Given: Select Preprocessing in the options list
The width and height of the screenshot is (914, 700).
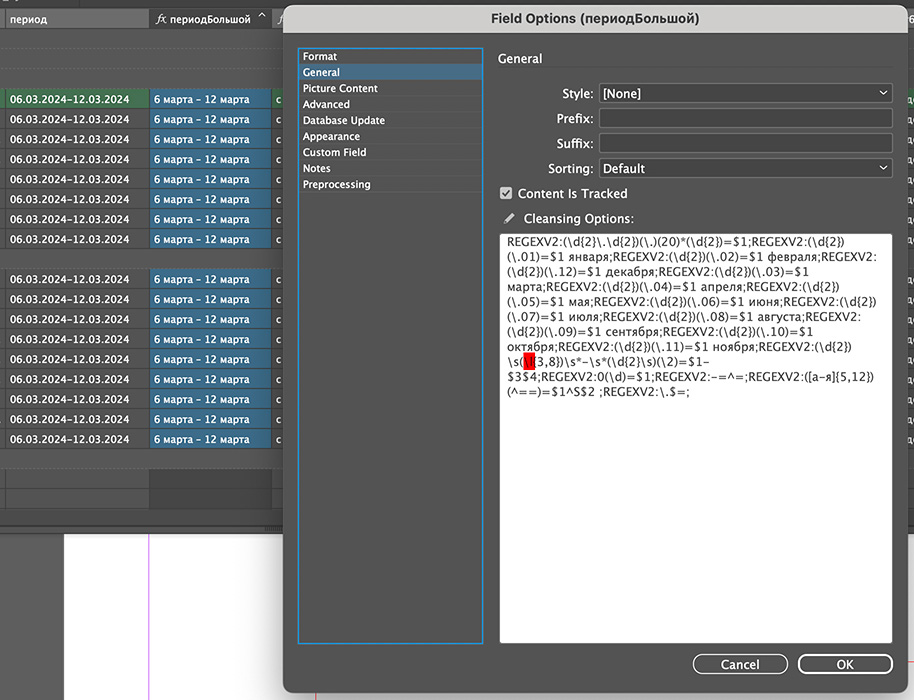Looking at the screenshot, I should click(x=390, y=184).
